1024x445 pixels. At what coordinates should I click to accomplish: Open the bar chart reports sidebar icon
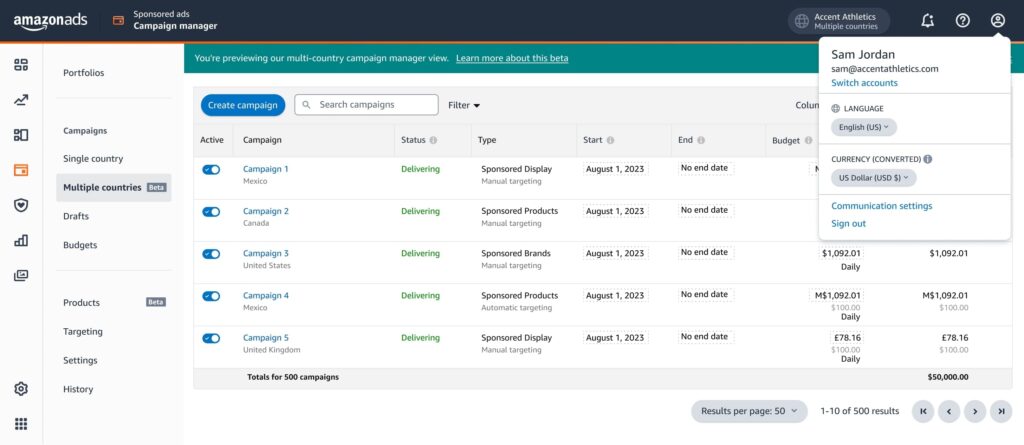[x=21, y=240]
